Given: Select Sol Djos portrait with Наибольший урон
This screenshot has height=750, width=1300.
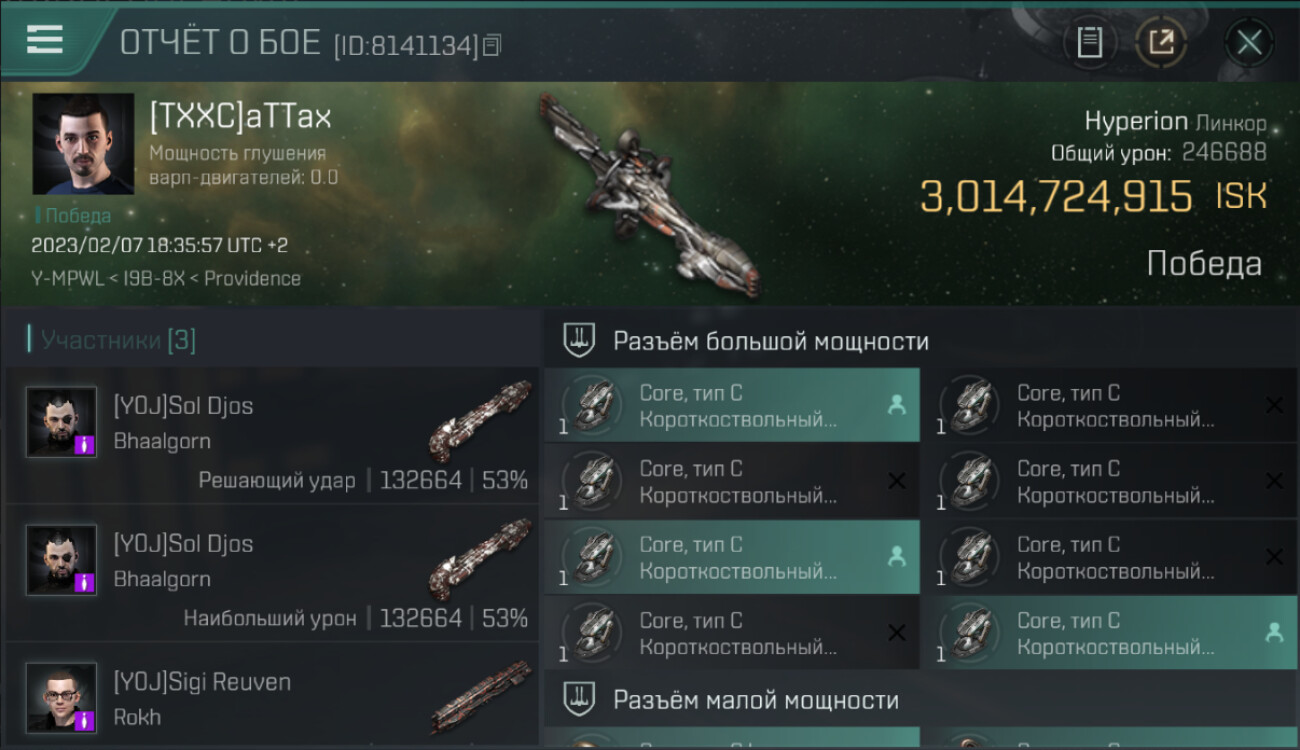Looking at the screenshot, I should (62, 560).
